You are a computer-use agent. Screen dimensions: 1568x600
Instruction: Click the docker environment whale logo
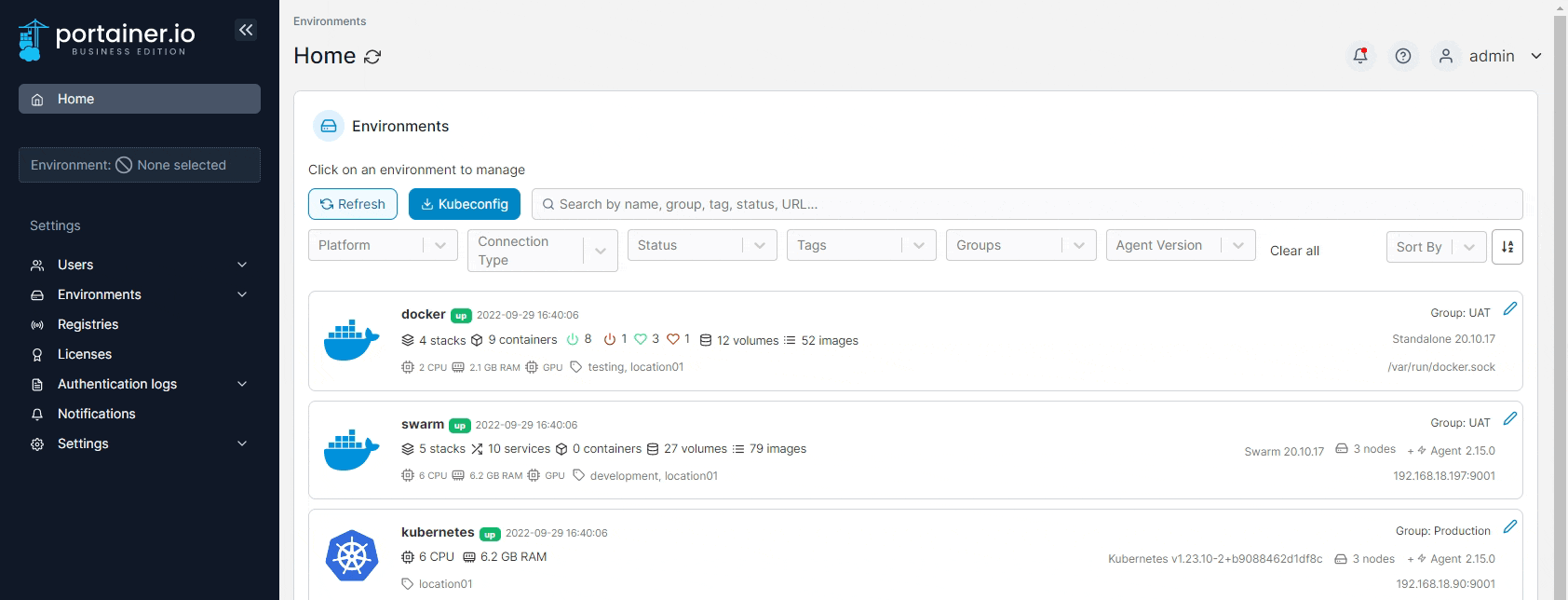coord(351,340)
